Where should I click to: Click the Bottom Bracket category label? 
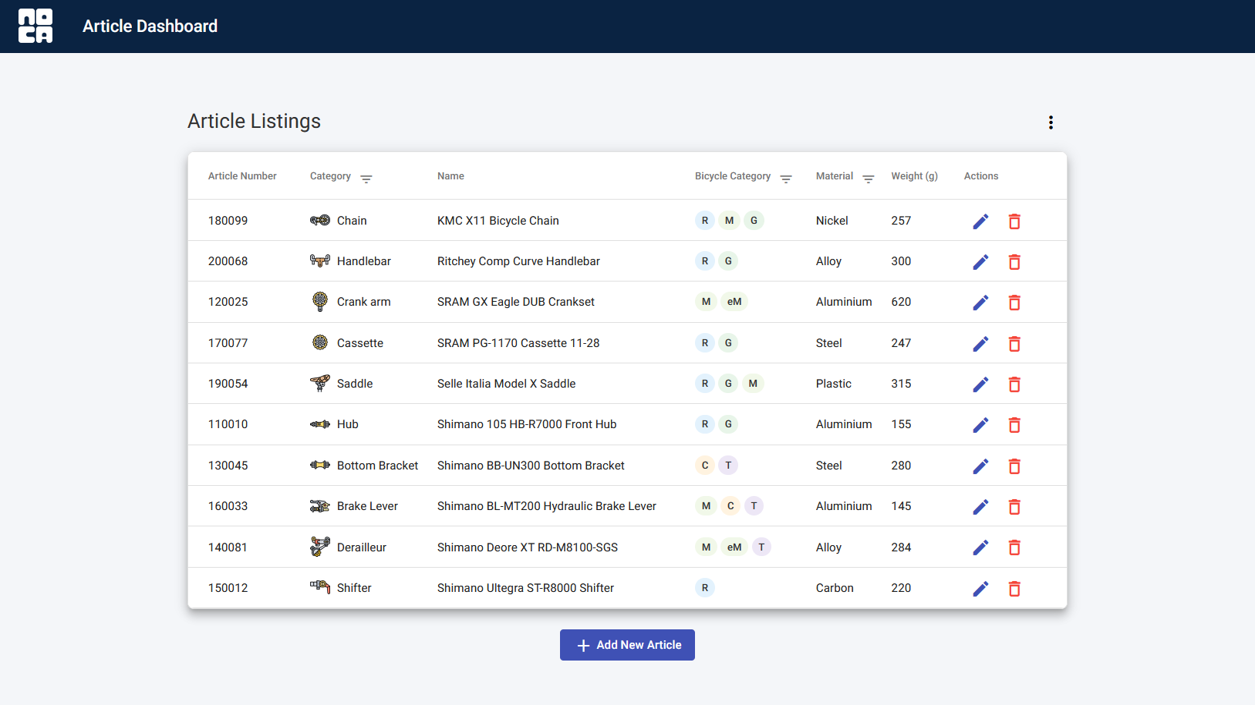(377, 466)
